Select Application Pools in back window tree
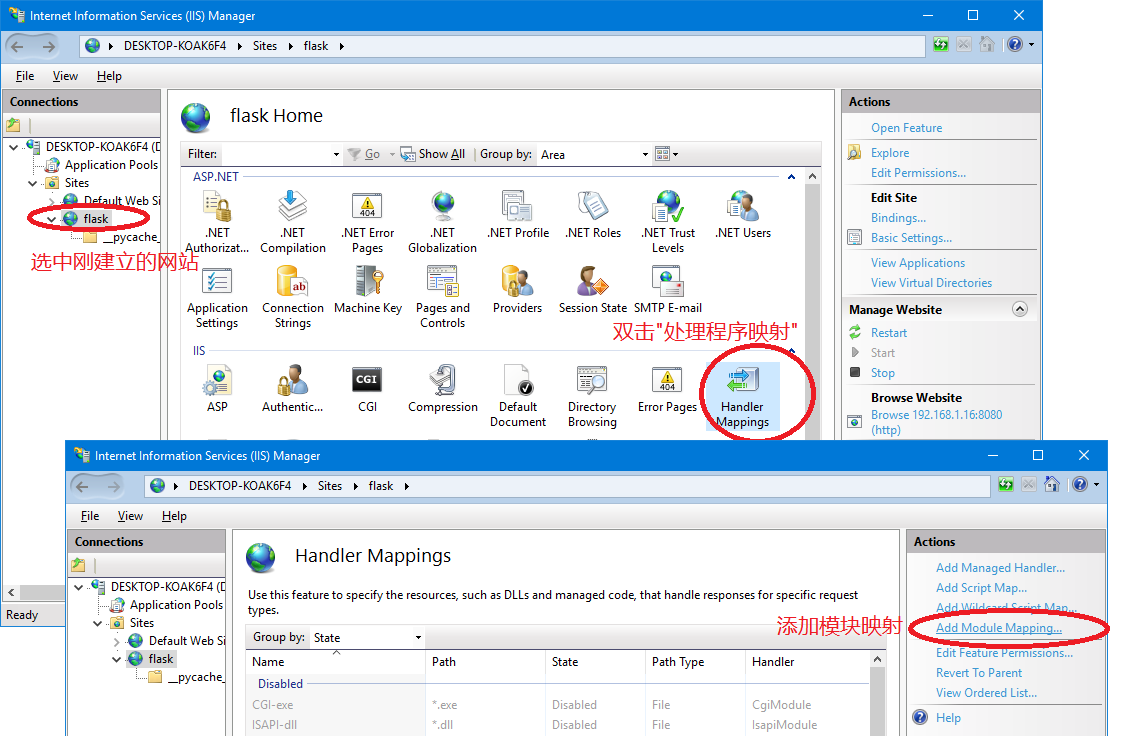This screenshot has height=736, width=1138. pos(111,165)
